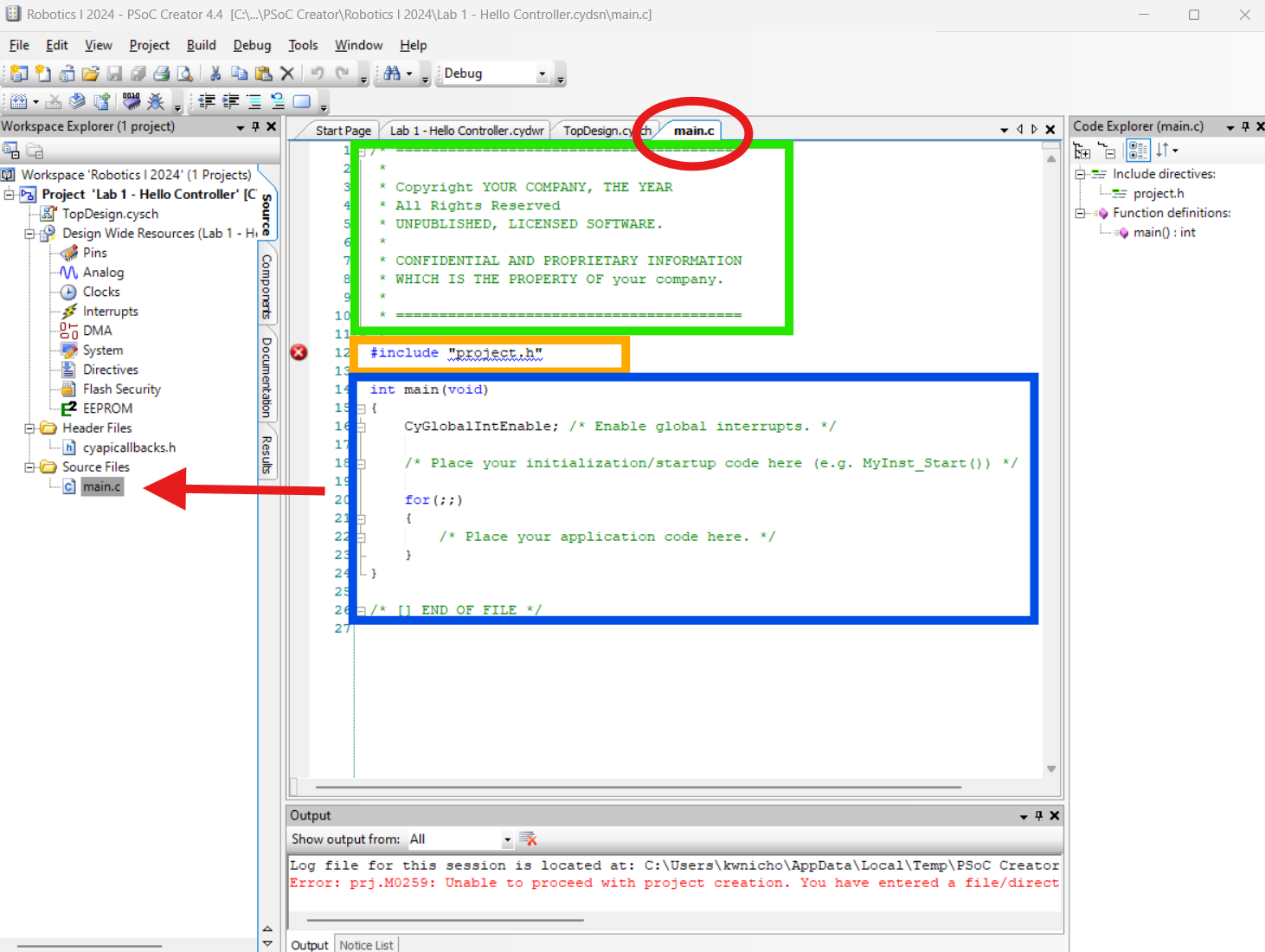1265x952 pixels.
Task: Open the File menu
Action: pyautogui.click(x=19, y=45)
